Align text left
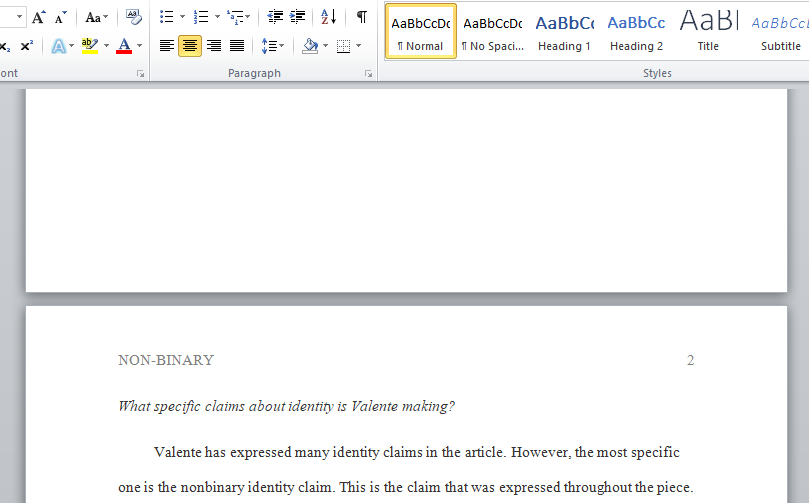The height and width of the screenshot is (503, 809). click(x=167, y=46)
